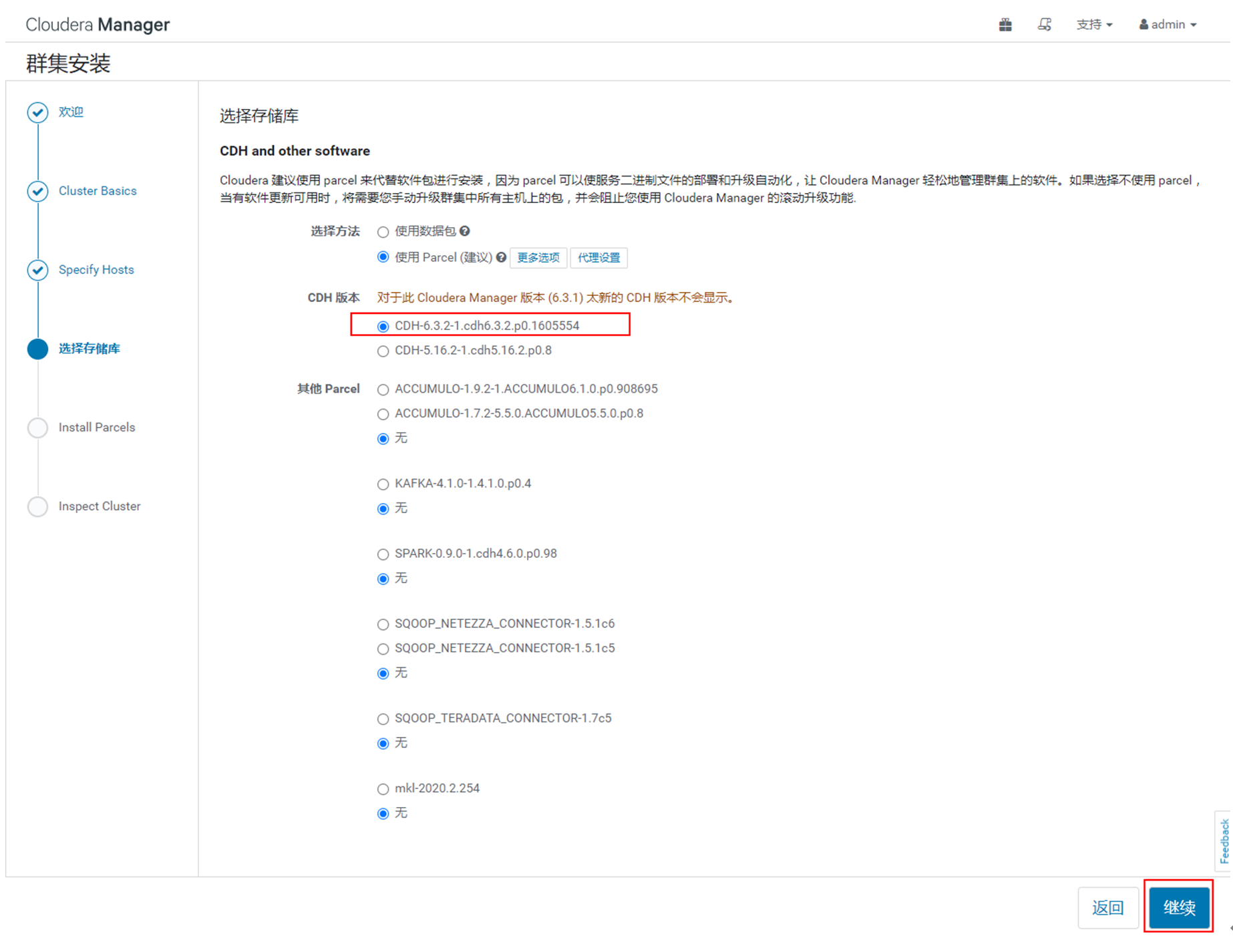Select mkl-2020.2.254 parcel
This screenshot has width=1233, height=952.
tap(383, 789)
